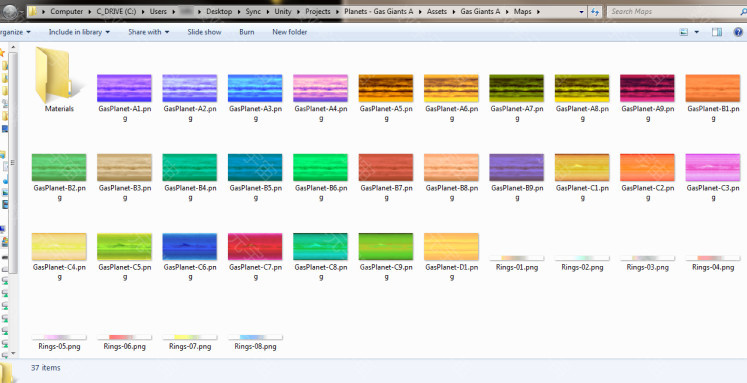Create a New folder

(x=290, y=32)
